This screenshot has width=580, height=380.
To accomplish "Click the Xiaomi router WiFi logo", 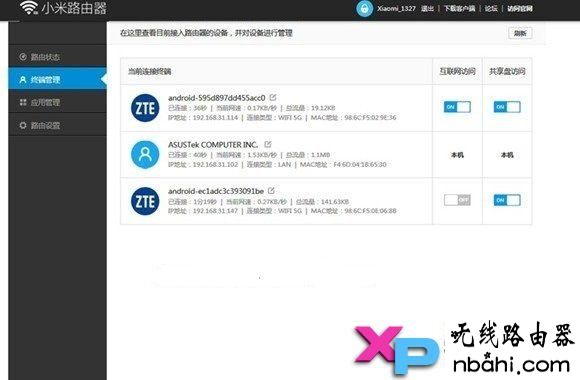I will [29, 7].
